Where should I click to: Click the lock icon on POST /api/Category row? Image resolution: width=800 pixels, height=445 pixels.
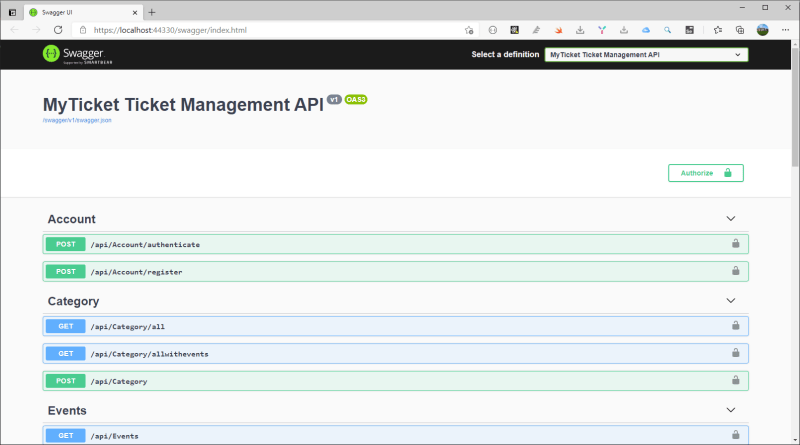click(x=735, y=380)
